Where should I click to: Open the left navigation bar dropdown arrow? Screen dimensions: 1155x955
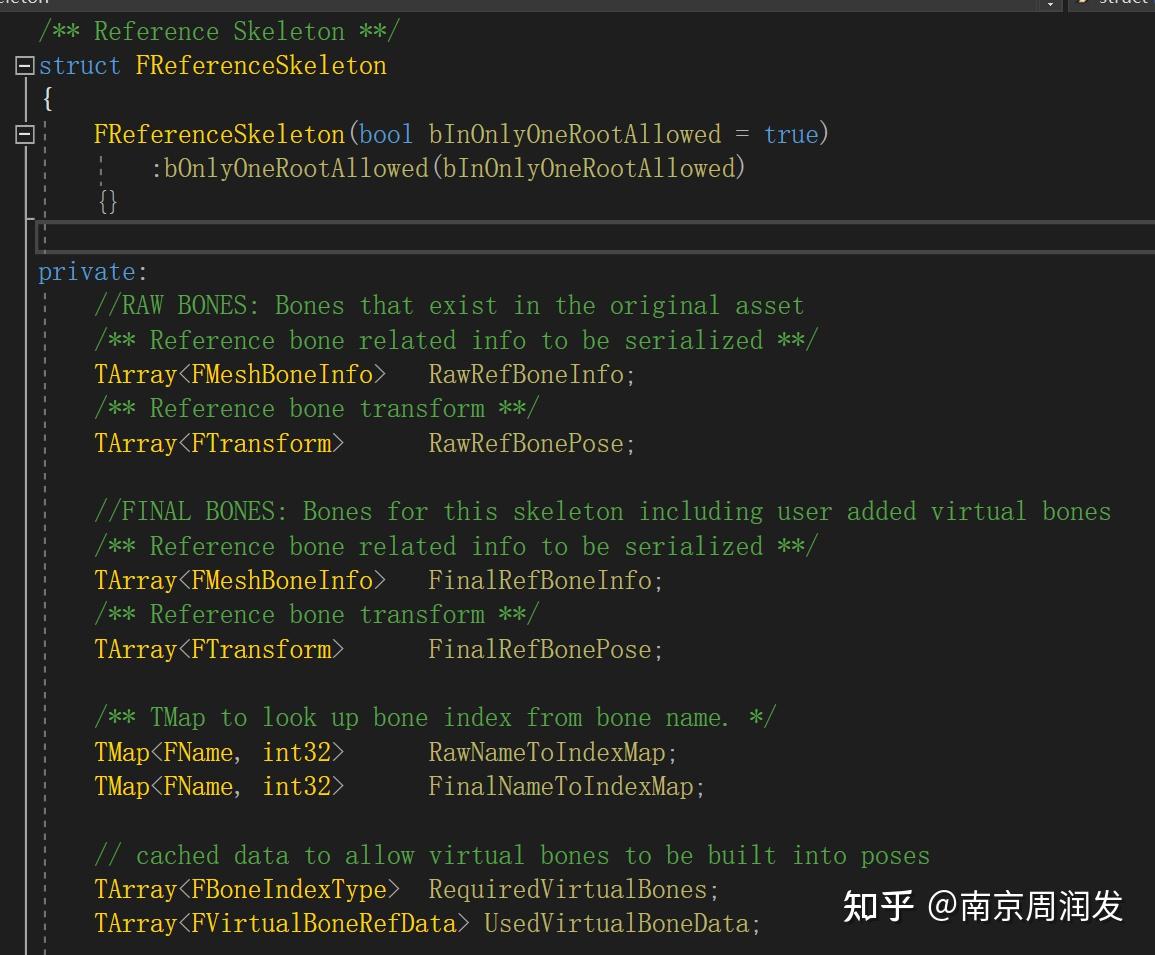tap(1049, 4)
